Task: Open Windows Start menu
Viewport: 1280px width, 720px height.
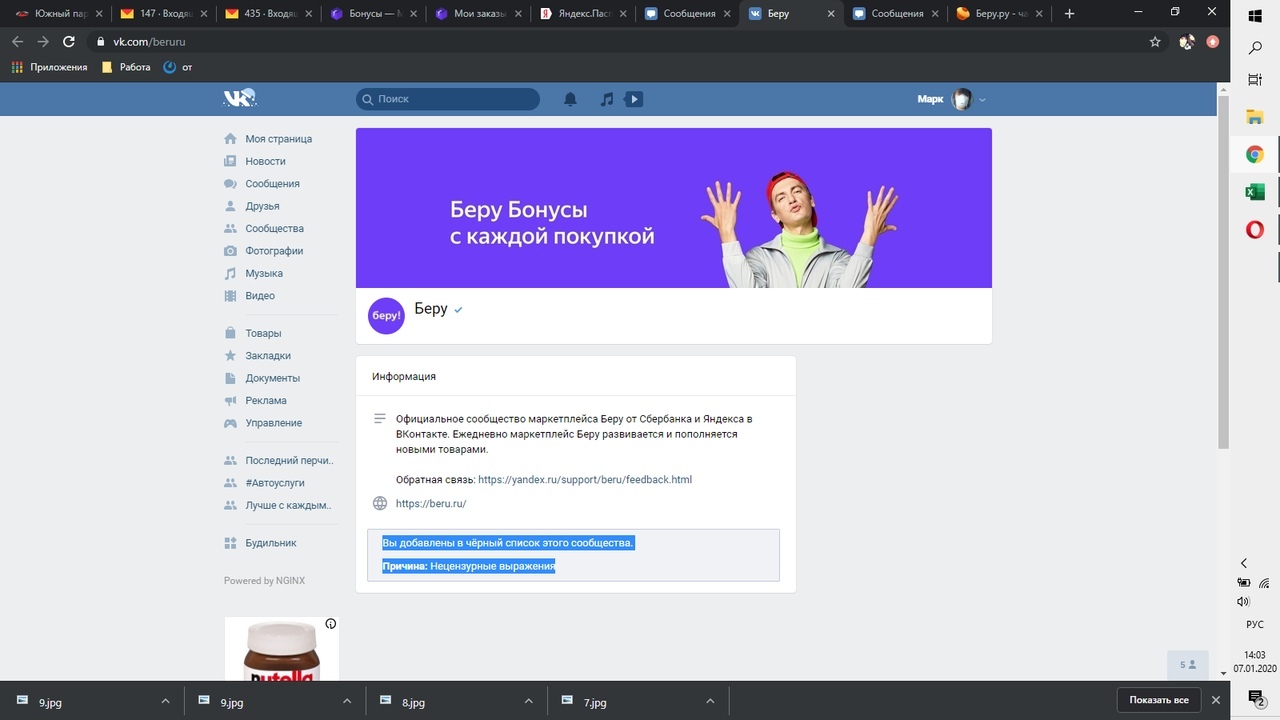Action: [x=1255, y=15]
